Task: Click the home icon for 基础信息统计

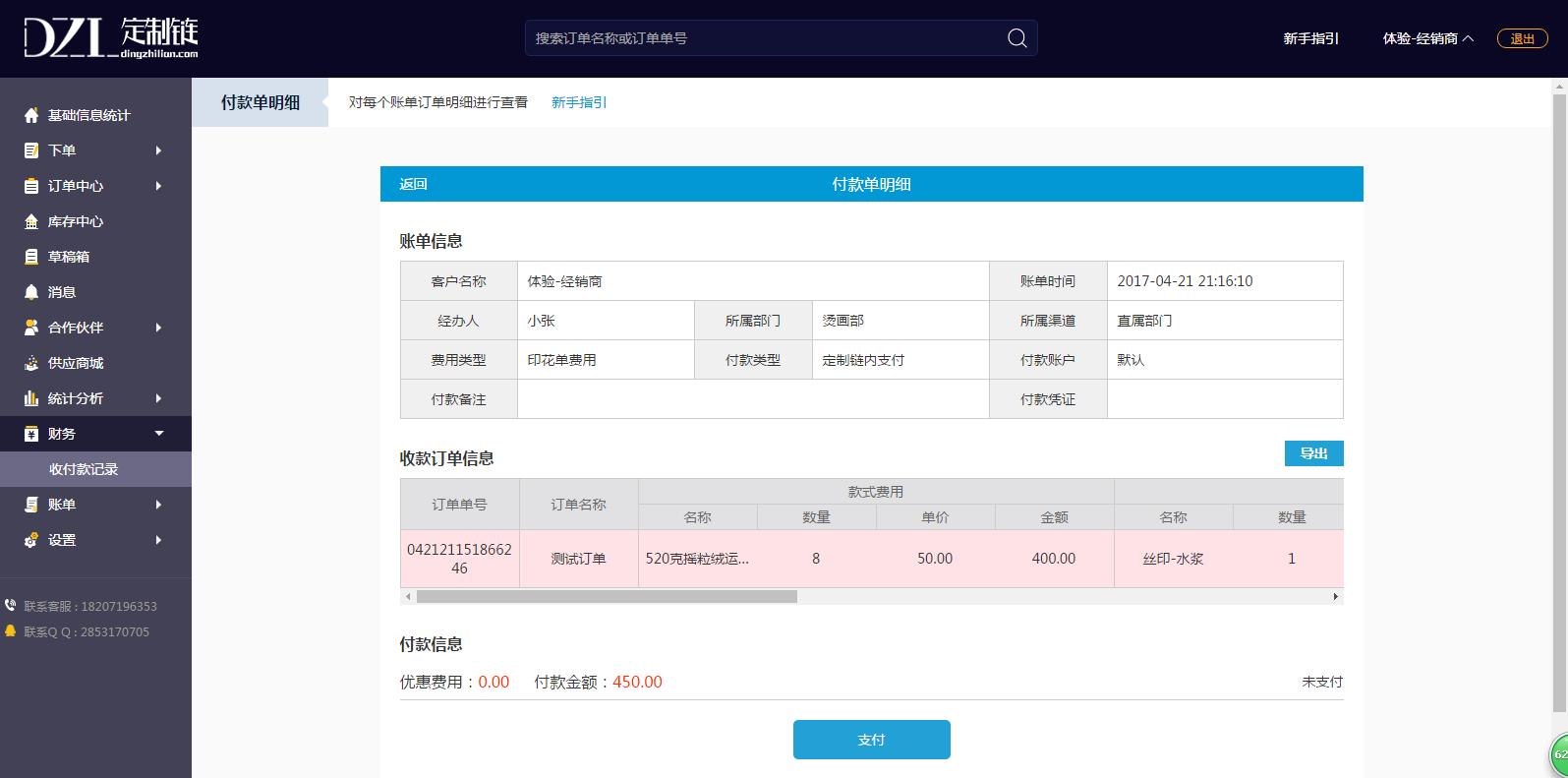Action: (x=31, y=115)
